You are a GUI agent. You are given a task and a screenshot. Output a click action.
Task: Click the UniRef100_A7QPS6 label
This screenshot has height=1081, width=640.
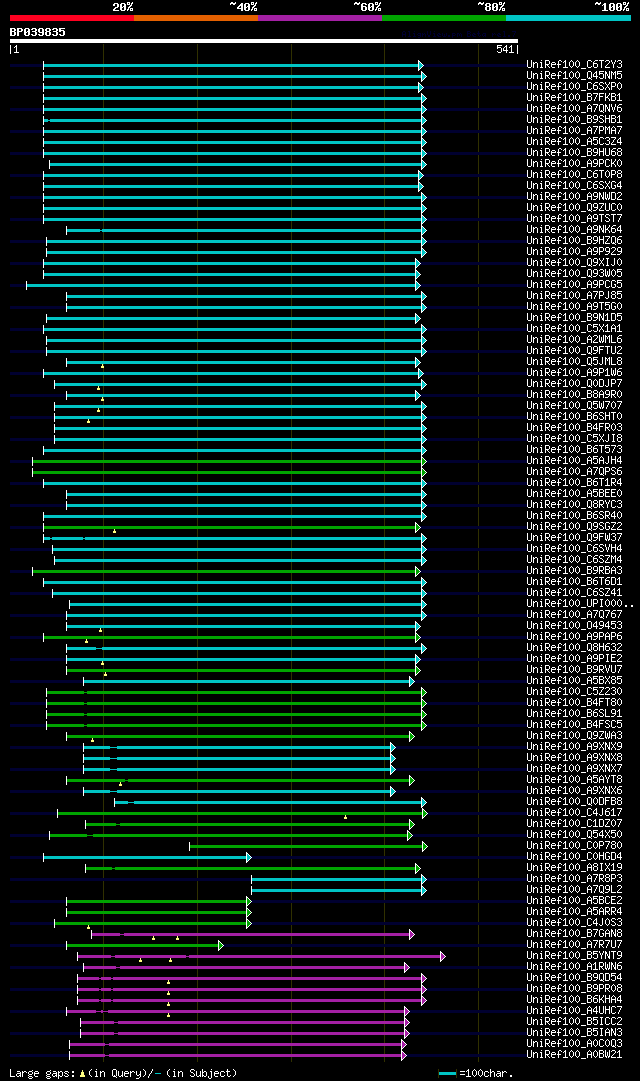(x=574, y=472)
